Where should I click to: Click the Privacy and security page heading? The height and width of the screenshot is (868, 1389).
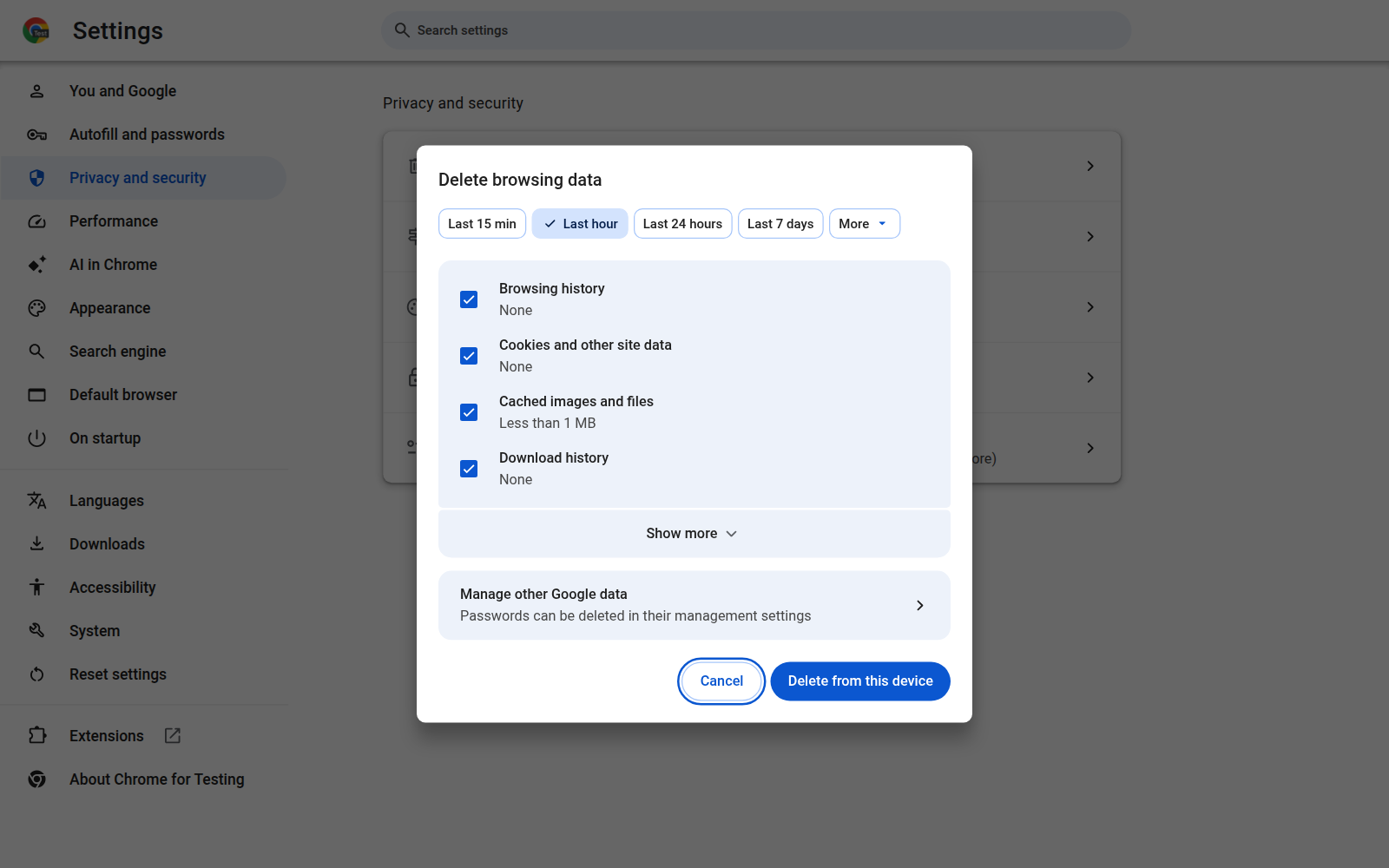point(453,103)
